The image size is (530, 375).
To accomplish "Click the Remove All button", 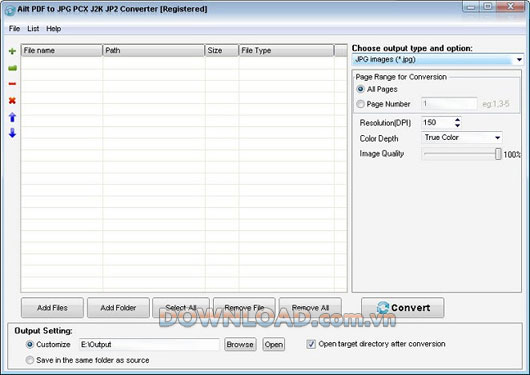I will [x=310, y=308].
